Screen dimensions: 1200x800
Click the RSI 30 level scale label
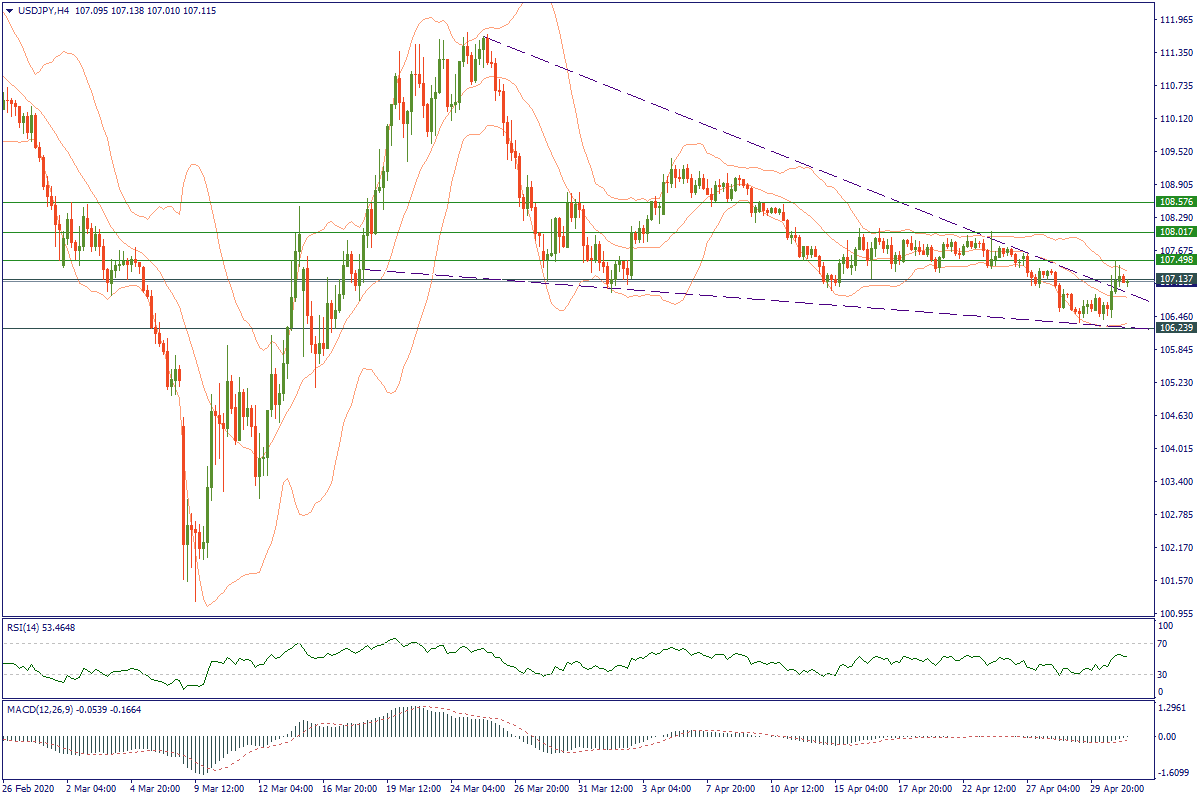1163,674
